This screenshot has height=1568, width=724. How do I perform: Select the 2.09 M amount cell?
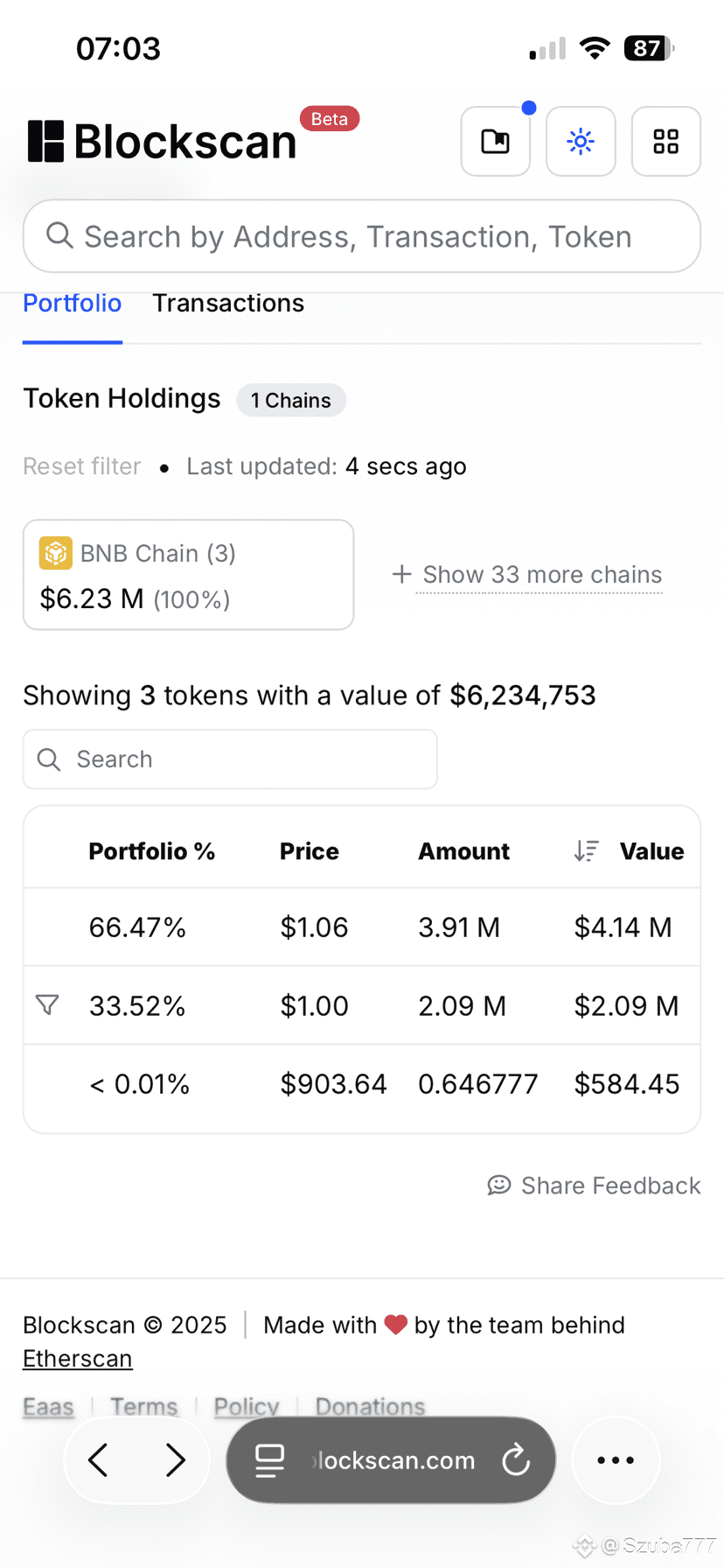pyautogui.click(x=462, y=1006)
